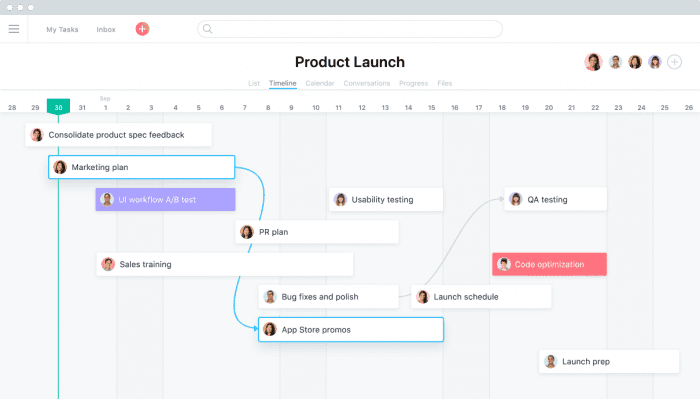The width and height of the screenshot is (700, 399).
Task: Click the assignee avatar on Code optimization
Action: point(504,264)
